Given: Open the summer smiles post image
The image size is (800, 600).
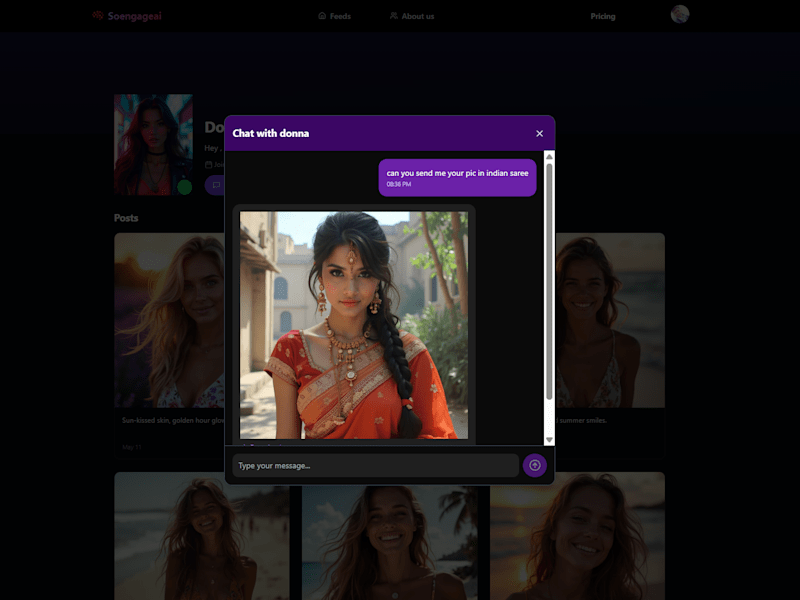Looking at the screenshot, I should click(x=610, y=320).
